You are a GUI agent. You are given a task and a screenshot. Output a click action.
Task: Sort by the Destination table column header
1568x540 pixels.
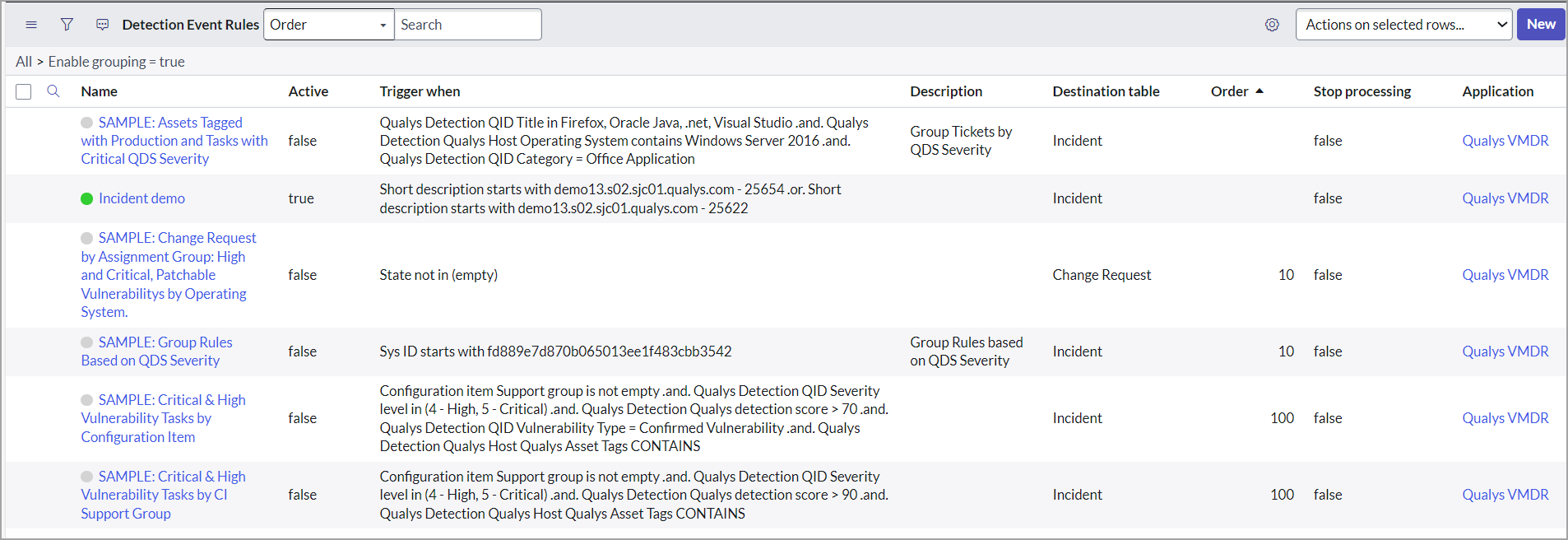[x=1106, y=91]
